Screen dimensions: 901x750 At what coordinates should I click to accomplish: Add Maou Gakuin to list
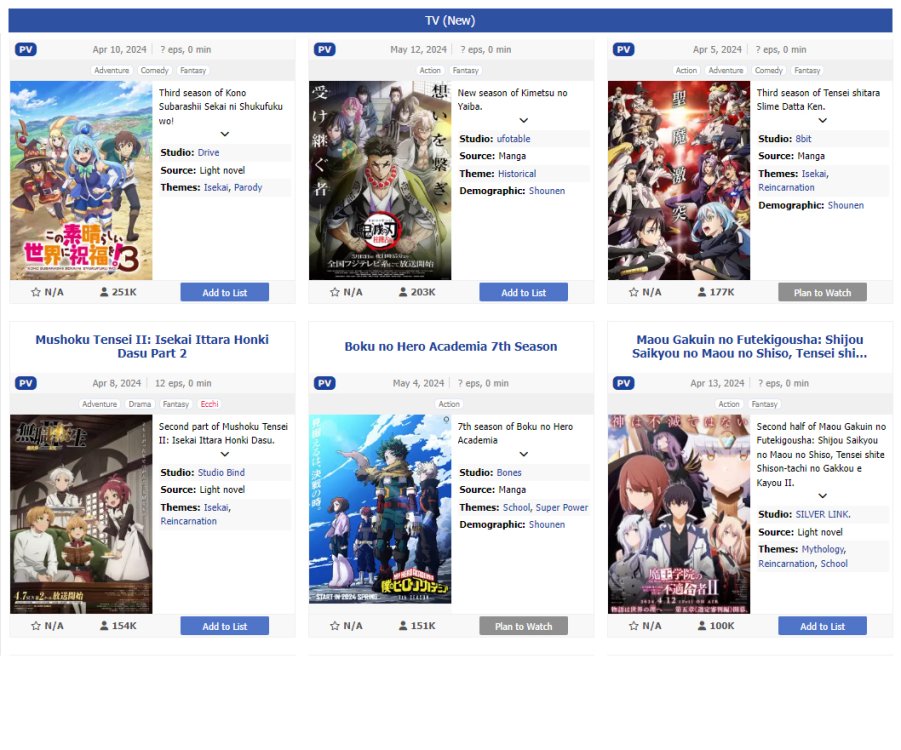click(x=822, y=626)
